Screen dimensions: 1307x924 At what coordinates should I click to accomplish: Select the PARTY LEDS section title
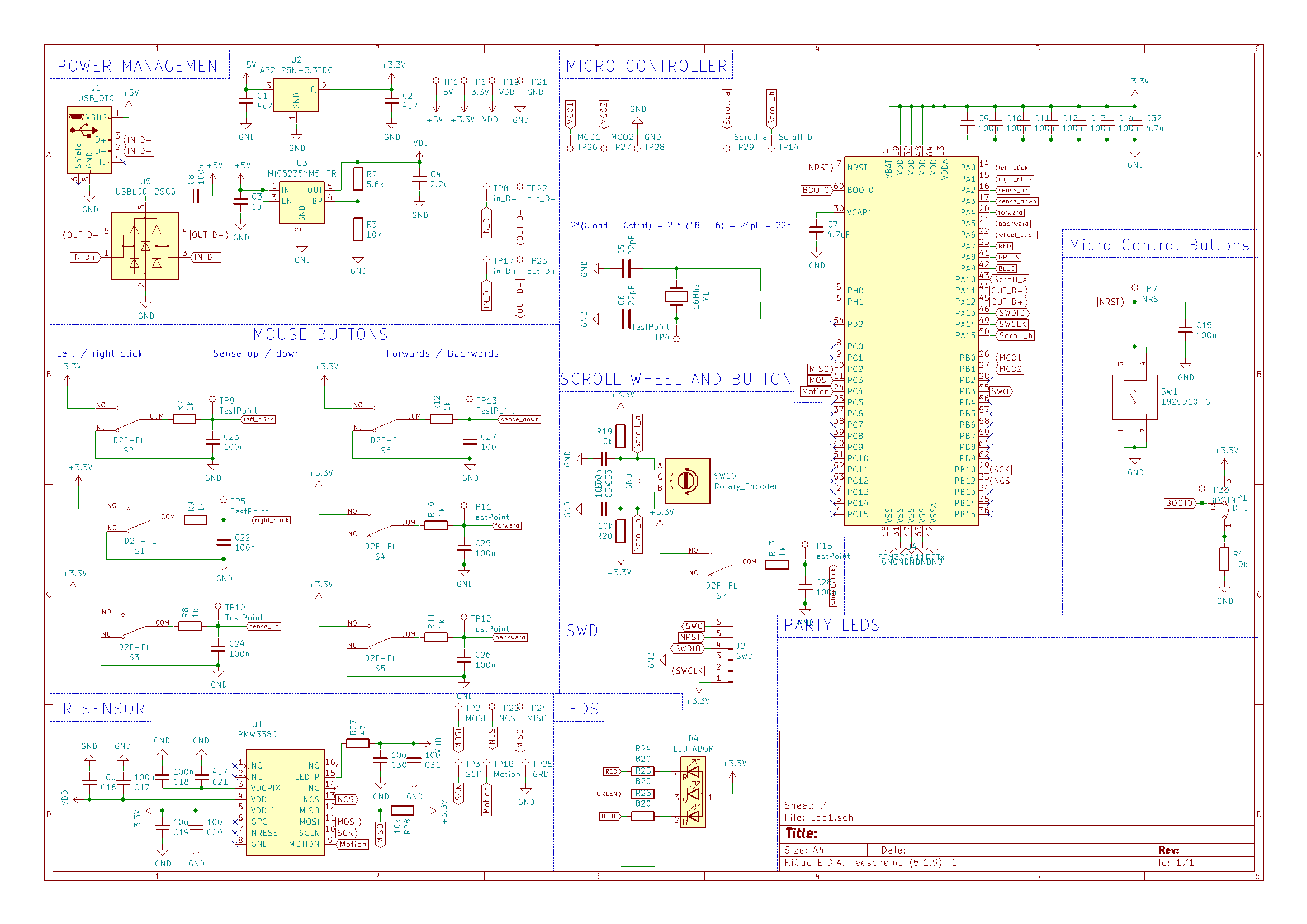832,625
